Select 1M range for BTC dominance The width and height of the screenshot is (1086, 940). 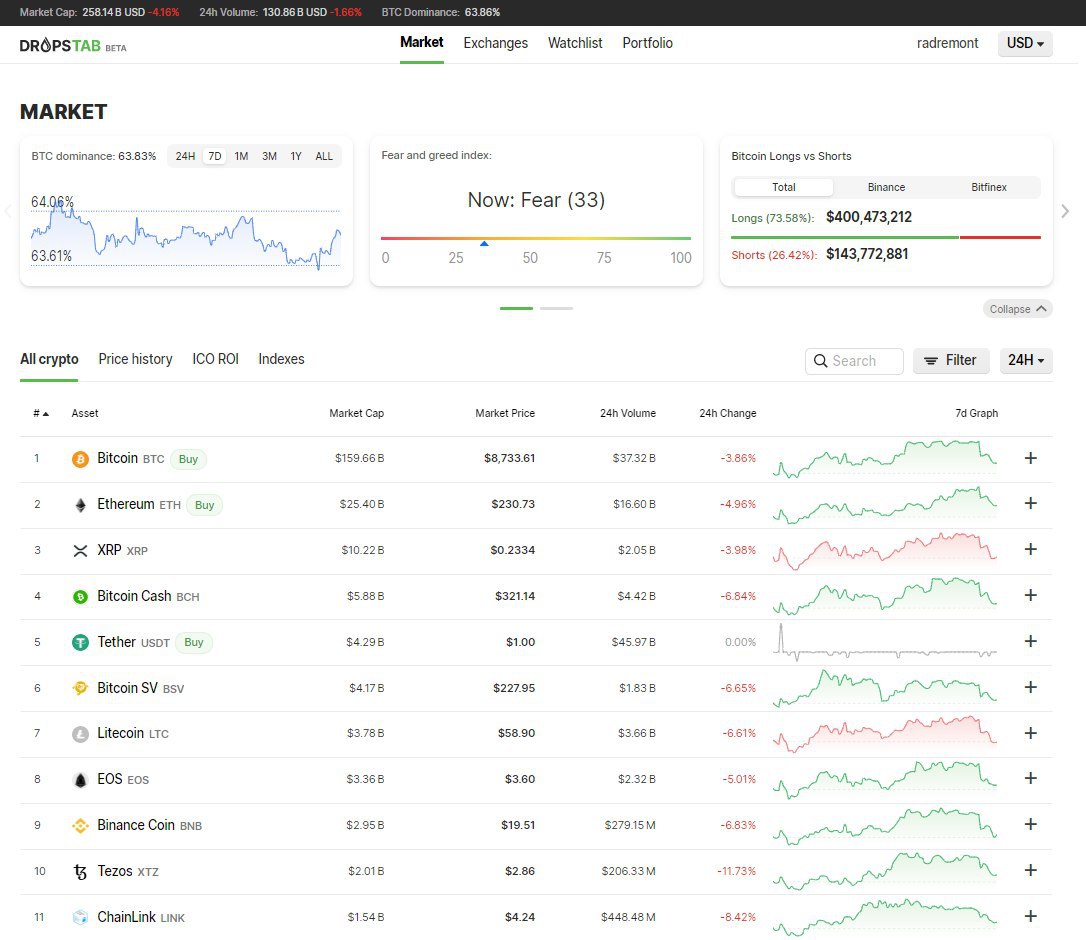pos(241,157)
